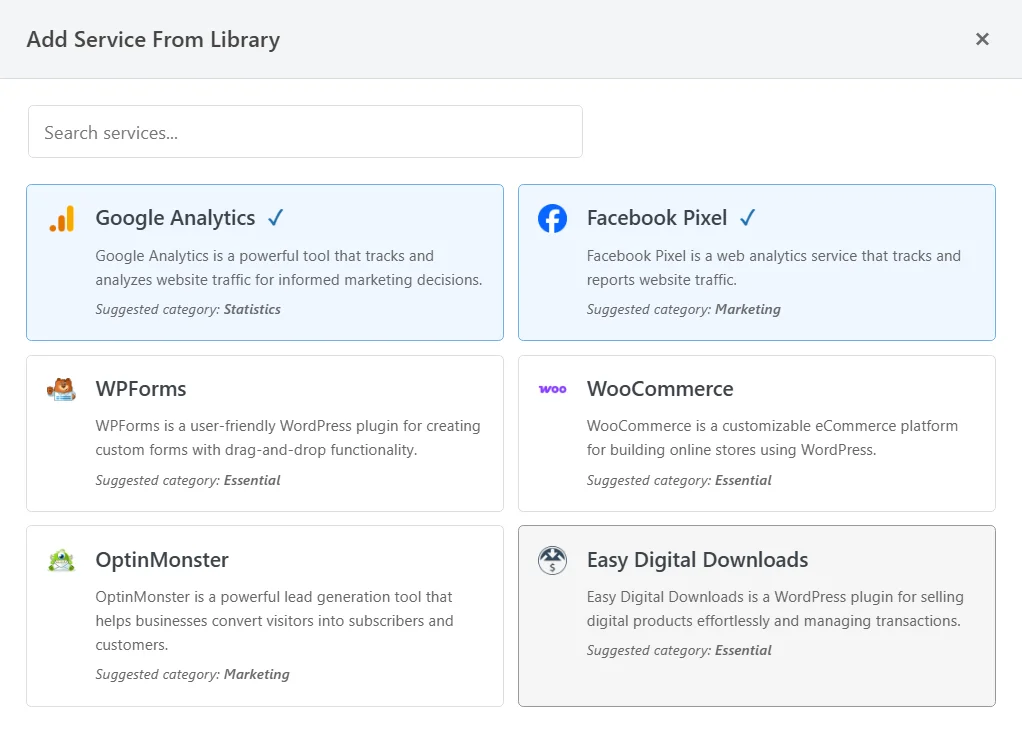This screenshot has width=1022, height=734.
Task: Click Easy Digital Downloads' 'Suggested category: Essential' text
Action: tap(679, 651)
